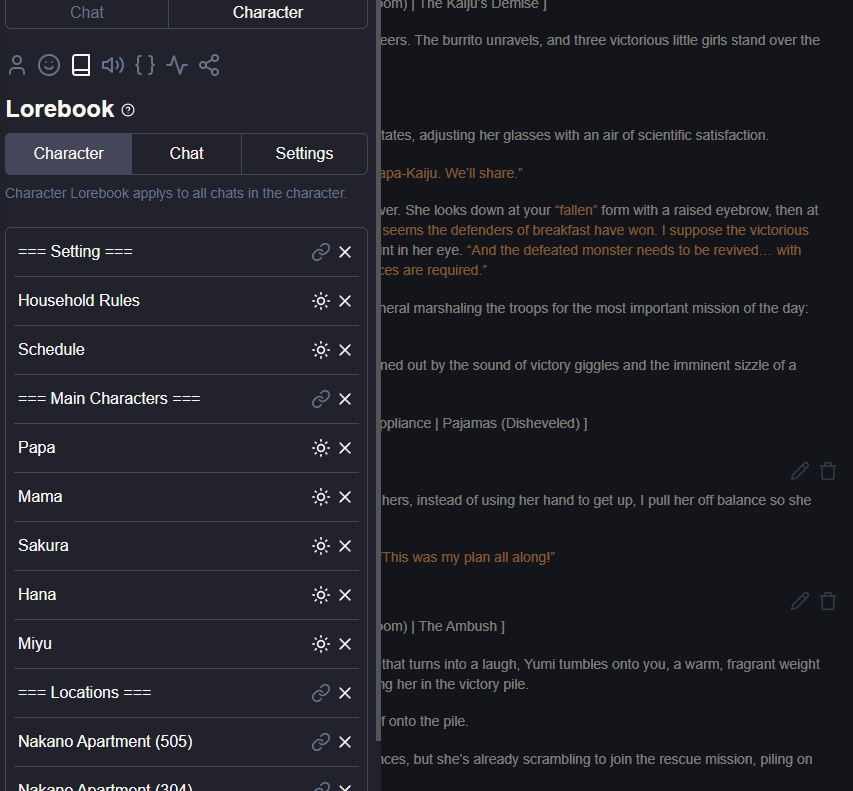Delete the message titled The Ambush
Viewport: 853px width, 791px height.
[x=828, y=601]
